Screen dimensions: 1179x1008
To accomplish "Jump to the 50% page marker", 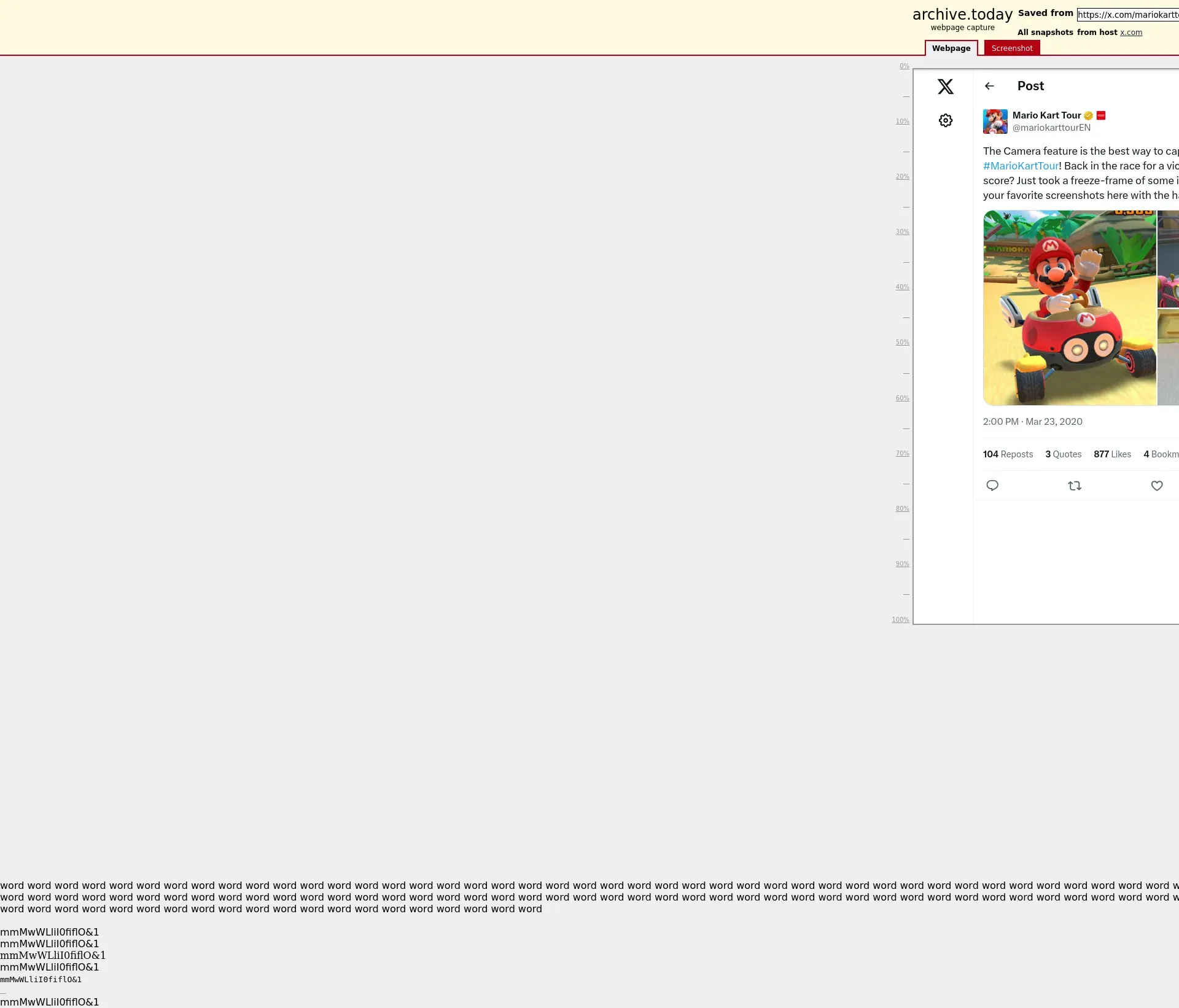I will tap(902, 343).
